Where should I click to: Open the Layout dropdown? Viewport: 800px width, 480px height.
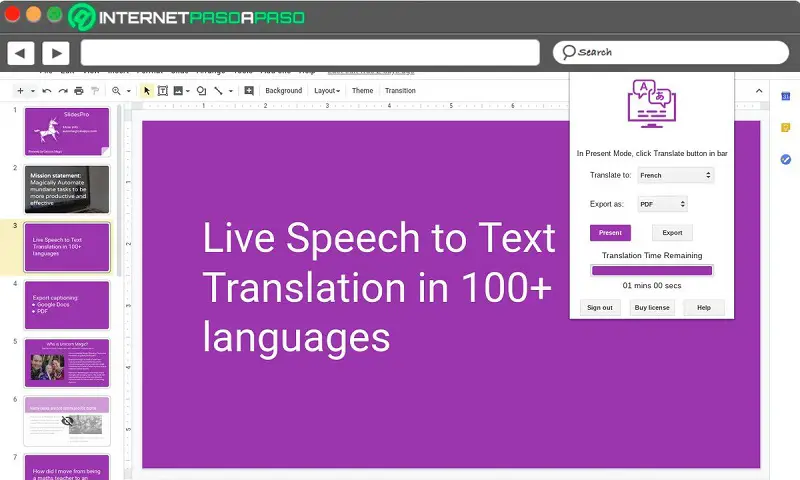click(327, 91)
